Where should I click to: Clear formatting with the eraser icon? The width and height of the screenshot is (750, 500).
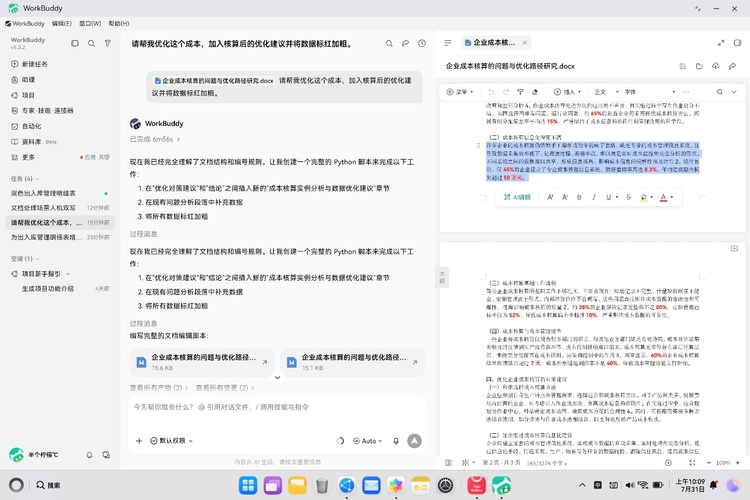[x=535, y=91]
